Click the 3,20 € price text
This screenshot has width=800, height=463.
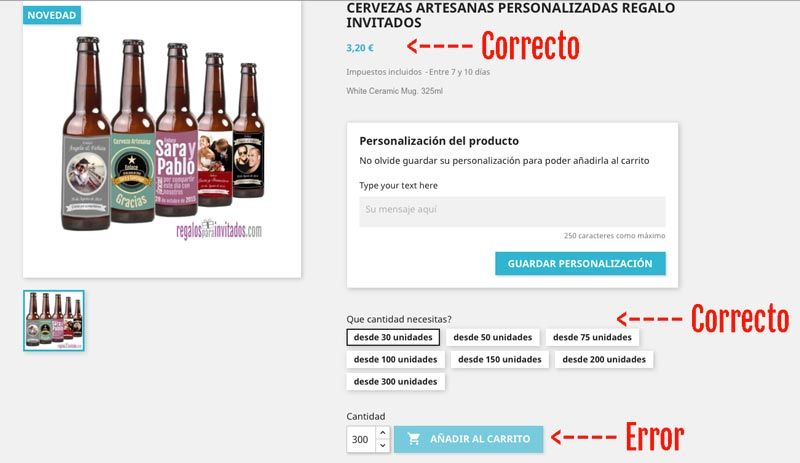click(360, 48)
